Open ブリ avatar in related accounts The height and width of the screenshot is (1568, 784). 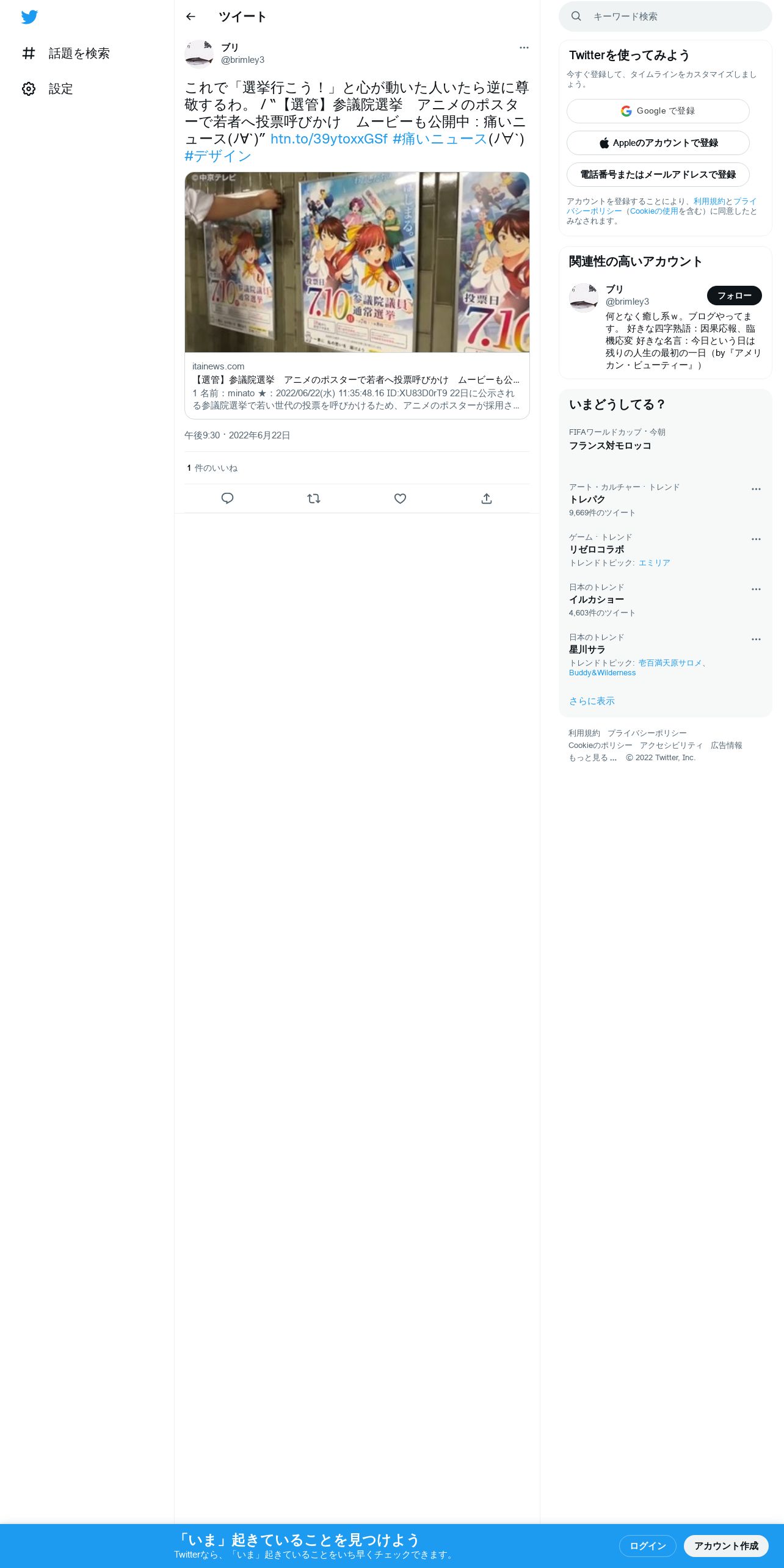pos(584,298)
